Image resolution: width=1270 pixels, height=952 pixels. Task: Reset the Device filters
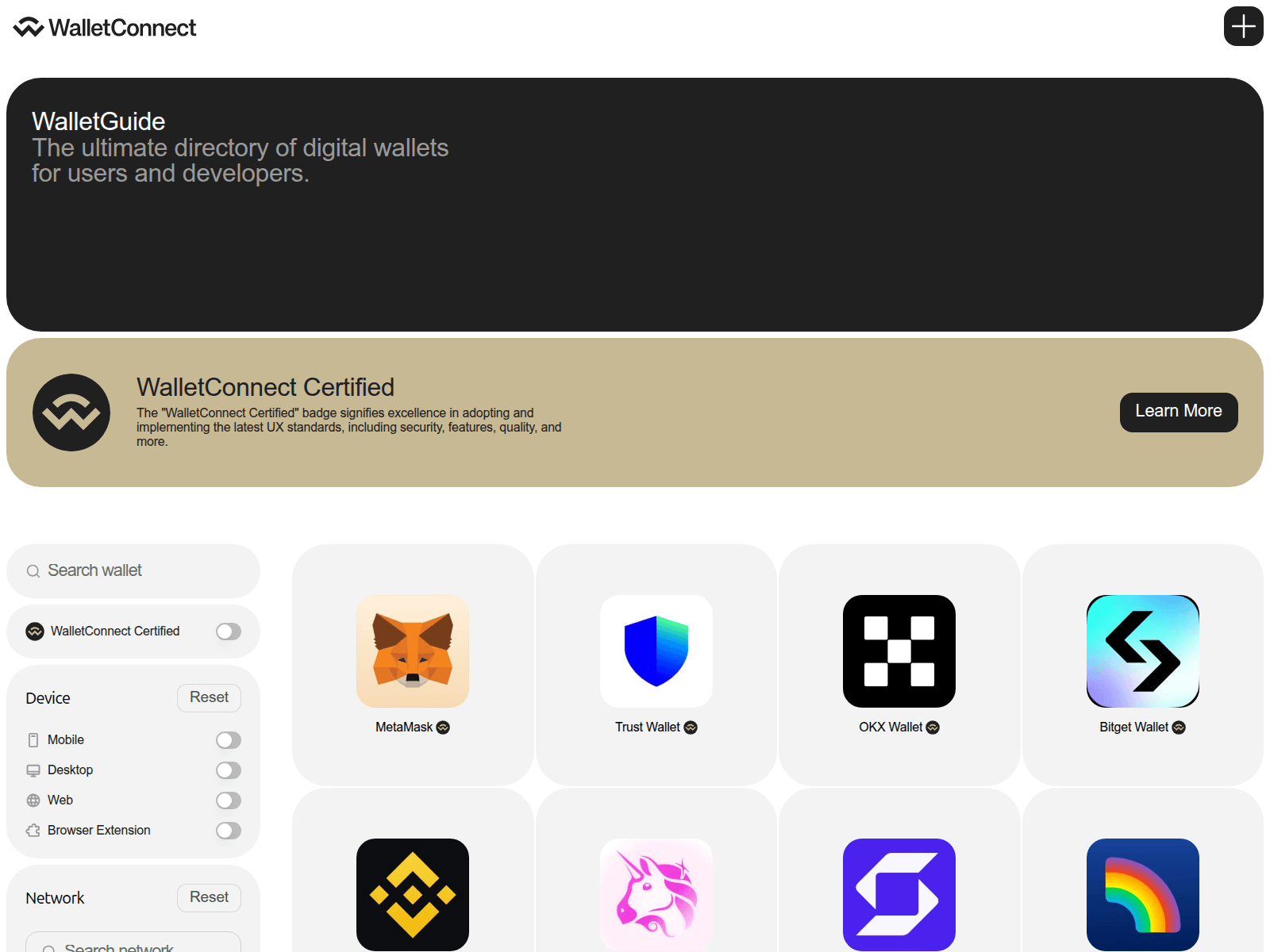click(209, 697)
